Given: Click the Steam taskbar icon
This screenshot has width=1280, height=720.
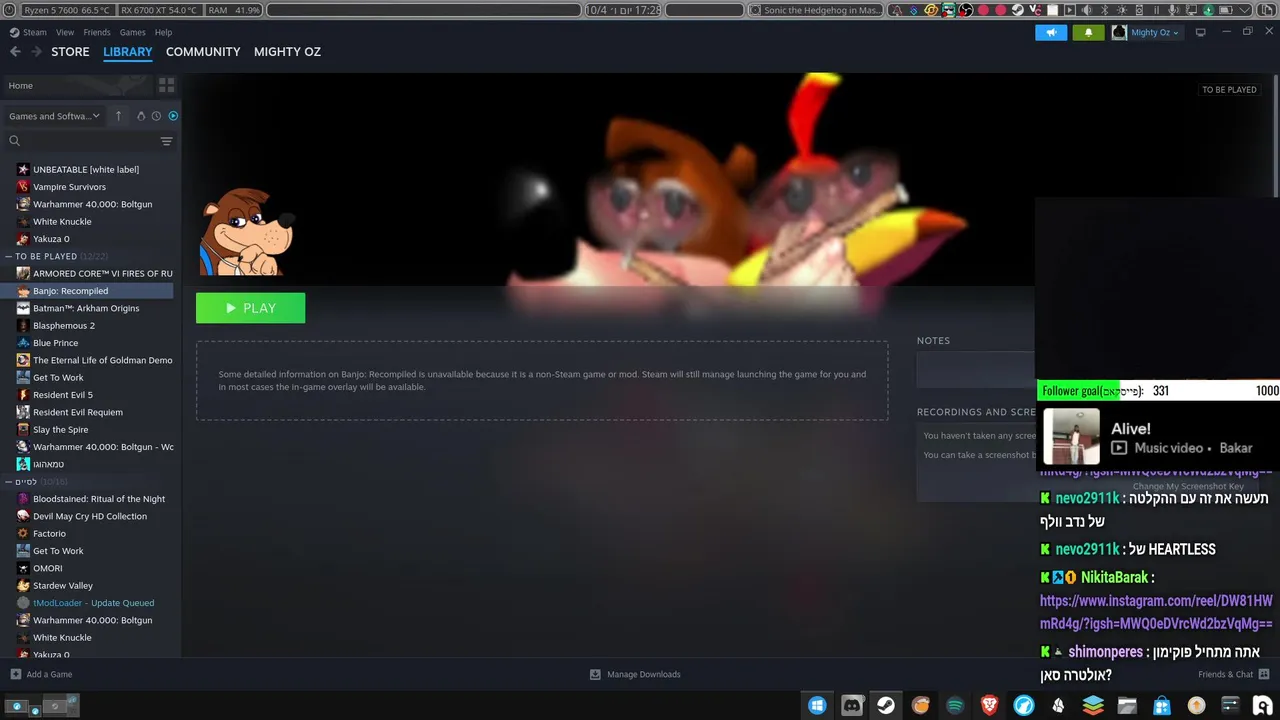Looking at the screenshot, I should pyautogui.click(x=886, y=705).
